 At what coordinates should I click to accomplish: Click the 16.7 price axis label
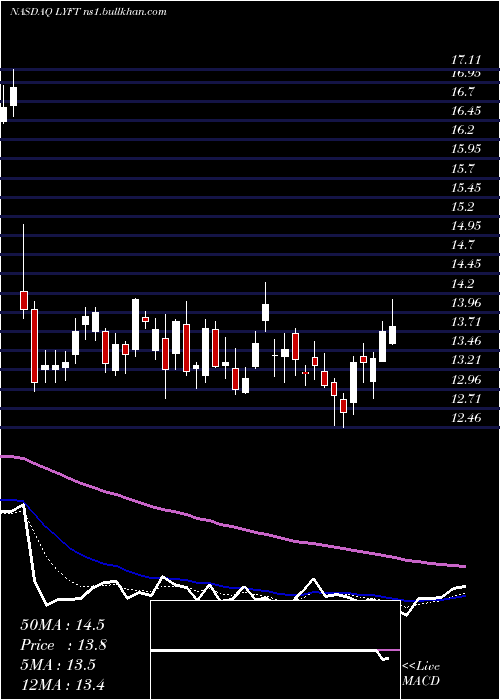click(462, 93)
